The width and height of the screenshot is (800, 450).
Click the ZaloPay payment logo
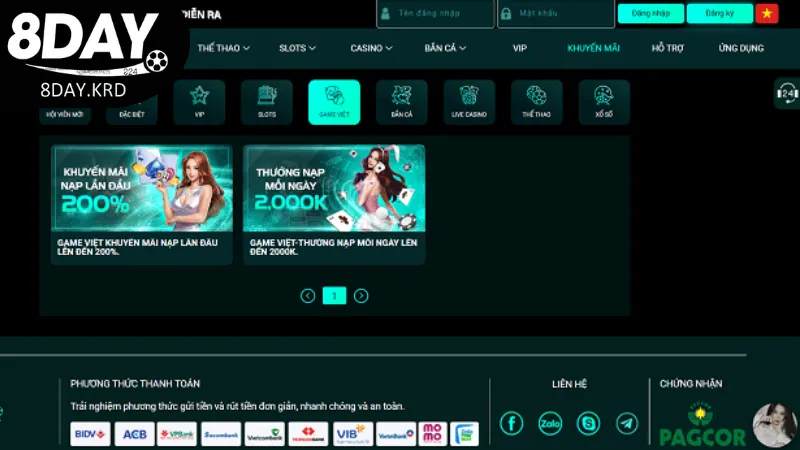click(x=465, y=434)
